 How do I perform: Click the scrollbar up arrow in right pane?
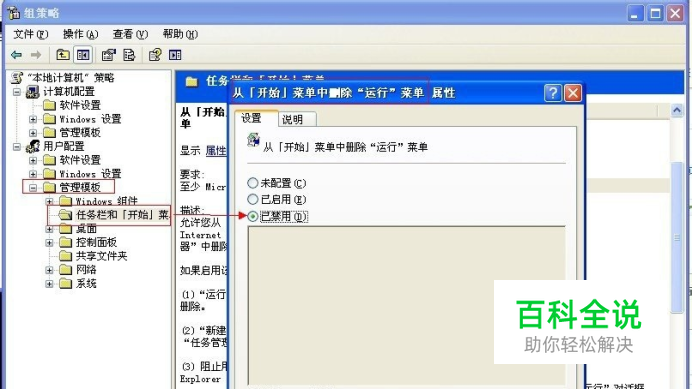(677, 110)
